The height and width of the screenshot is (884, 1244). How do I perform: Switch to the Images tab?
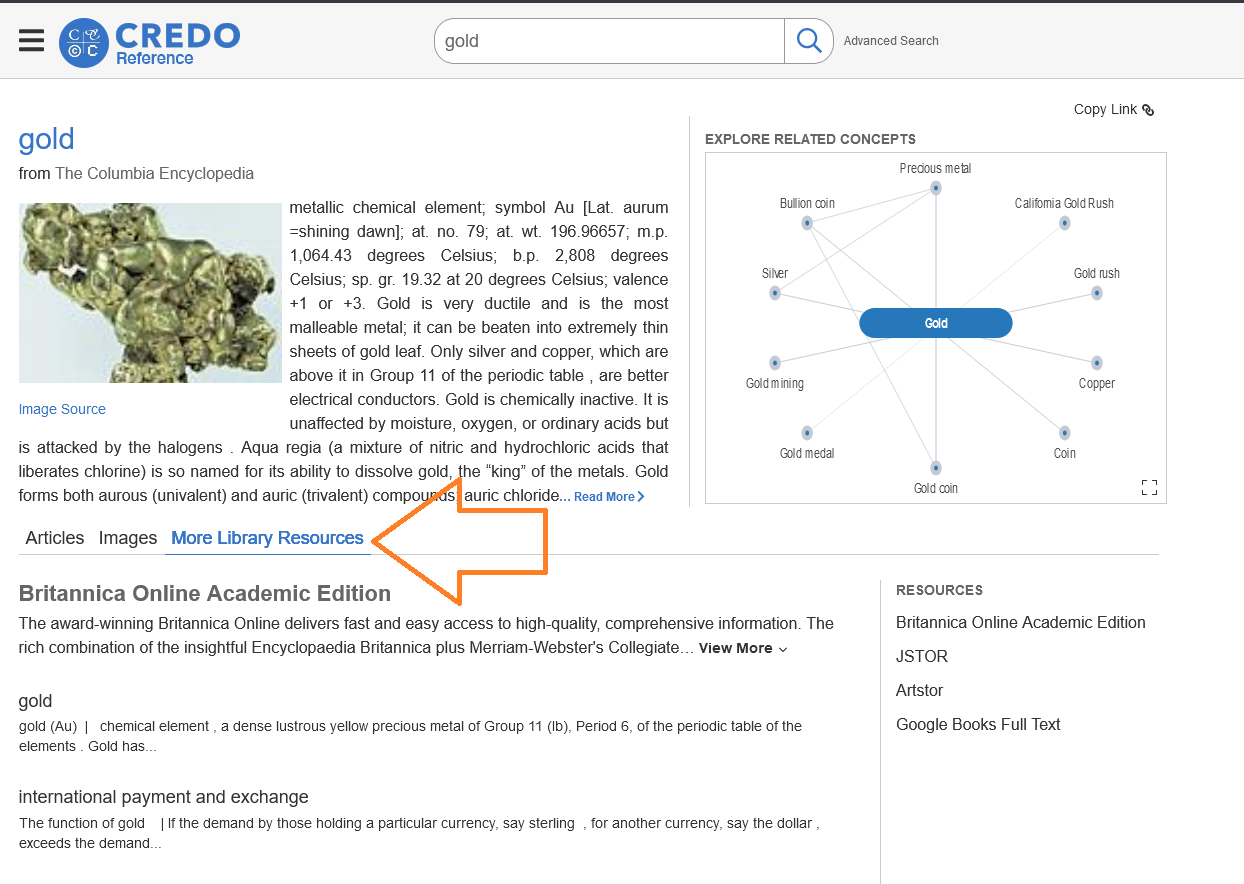tap(128, 538)
